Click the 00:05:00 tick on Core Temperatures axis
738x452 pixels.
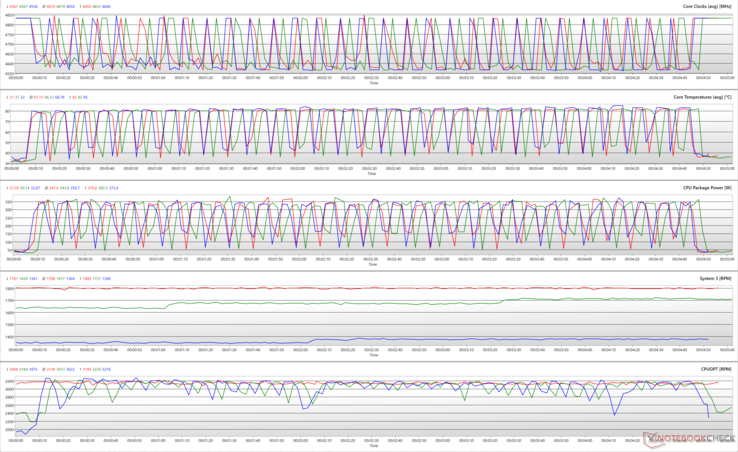pyautogui.click(x=723, y=168)
